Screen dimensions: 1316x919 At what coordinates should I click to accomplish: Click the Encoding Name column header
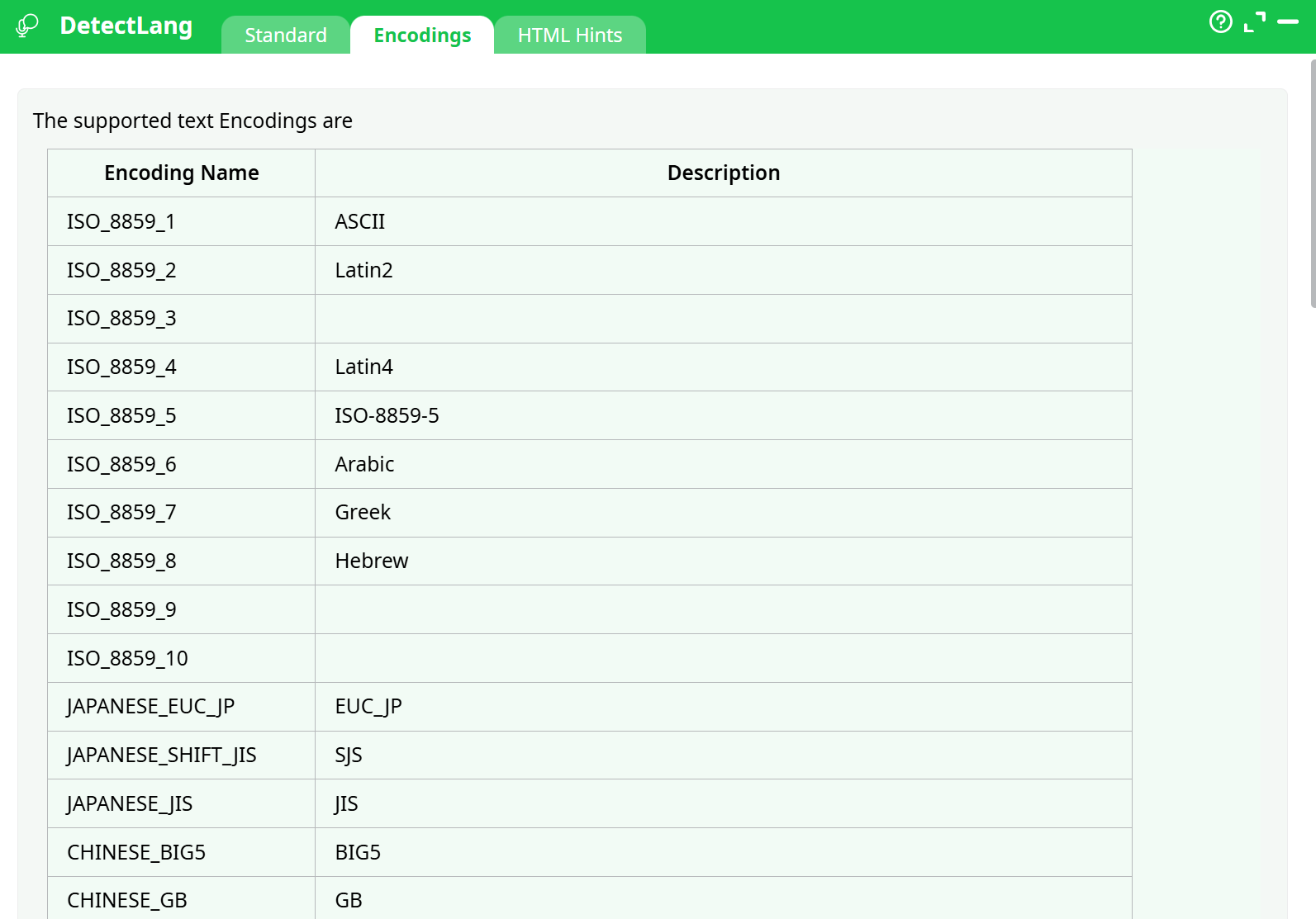pos(181,173)
